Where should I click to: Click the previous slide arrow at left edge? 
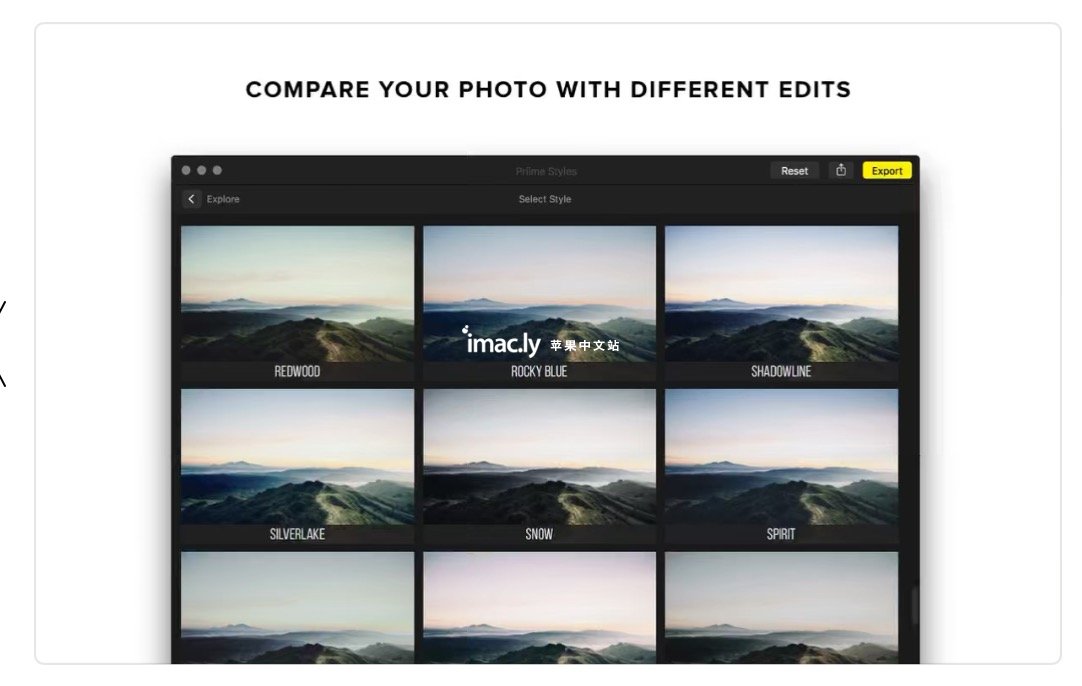point(3,343)
